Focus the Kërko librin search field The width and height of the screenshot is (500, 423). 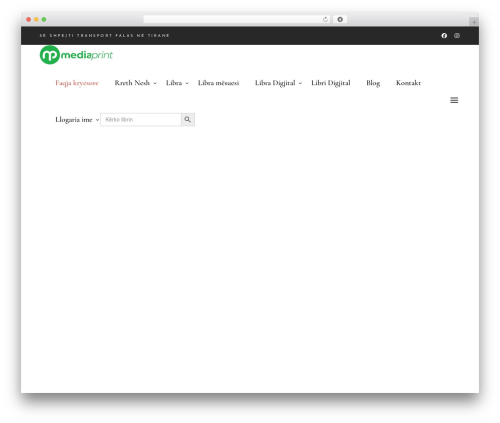[141, 119]
